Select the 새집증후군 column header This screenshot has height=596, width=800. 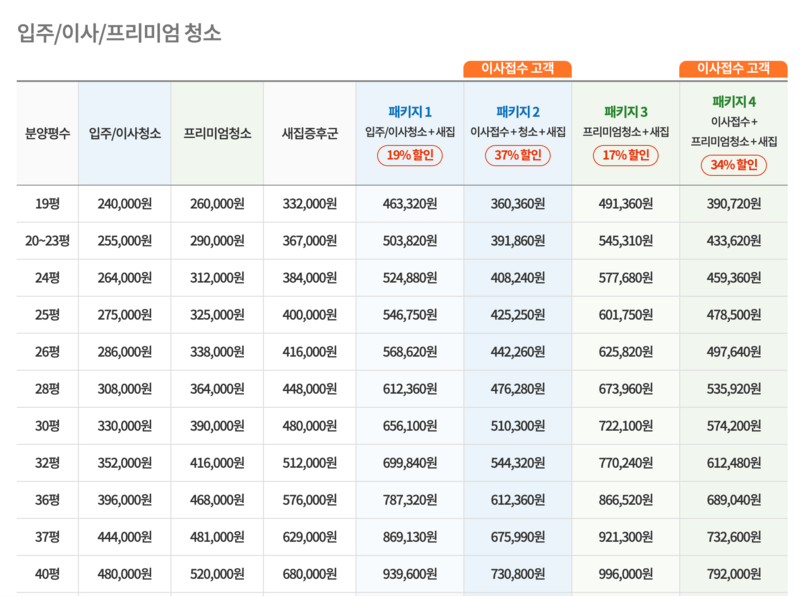[x=309, y=132]
